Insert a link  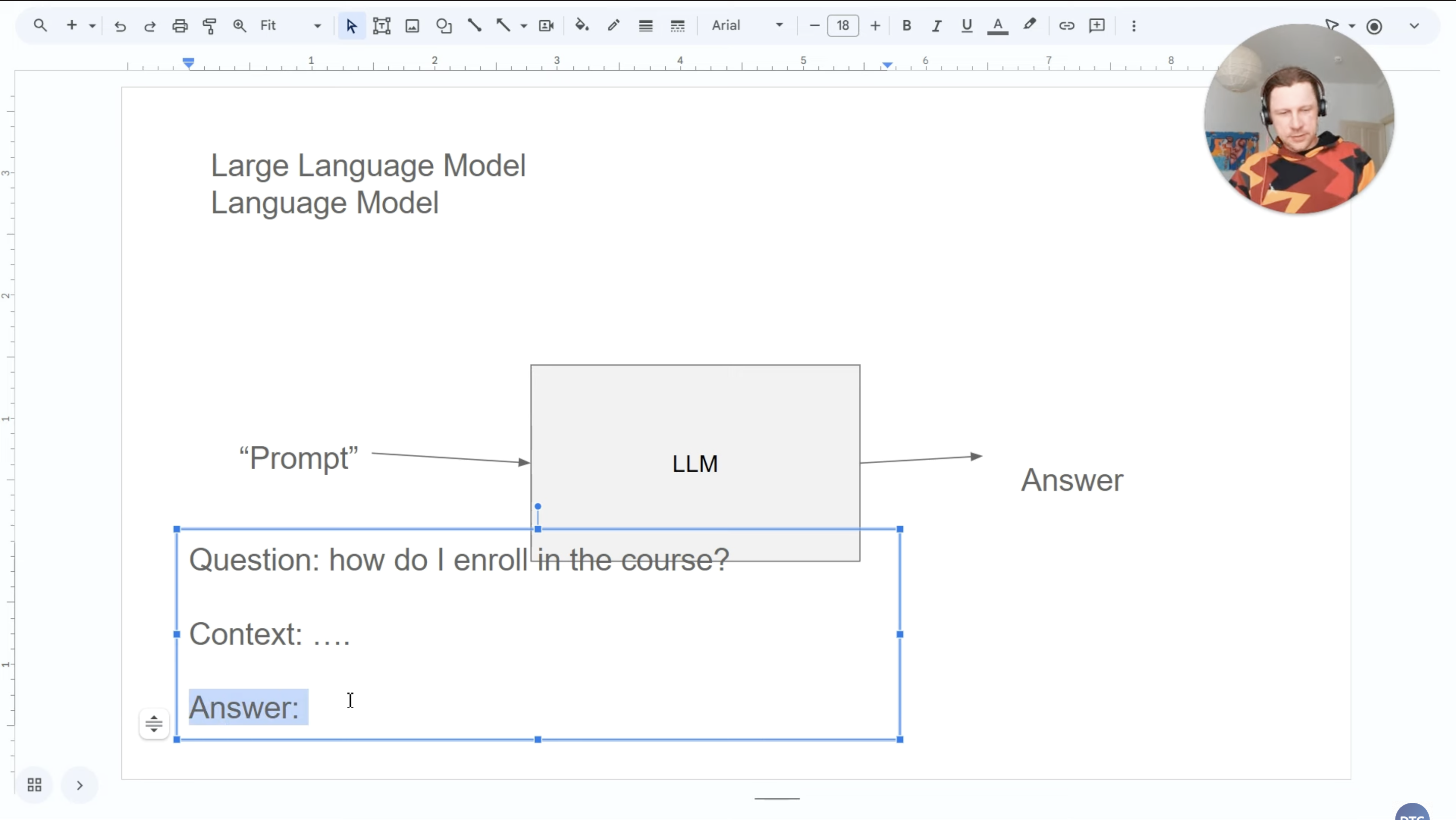[x=1067, y=26]
